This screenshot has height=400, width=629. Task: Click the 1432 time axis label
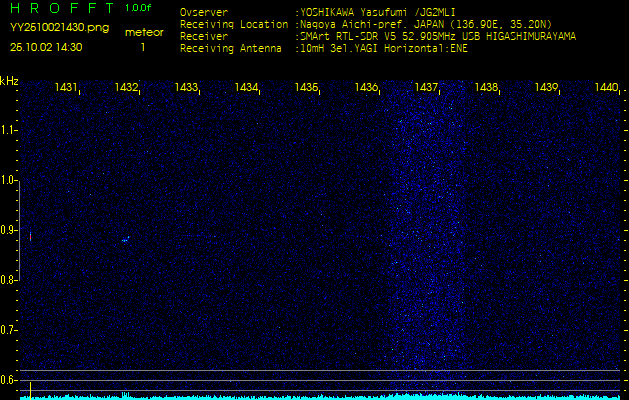pyautogui.click(x=126, y=87)
